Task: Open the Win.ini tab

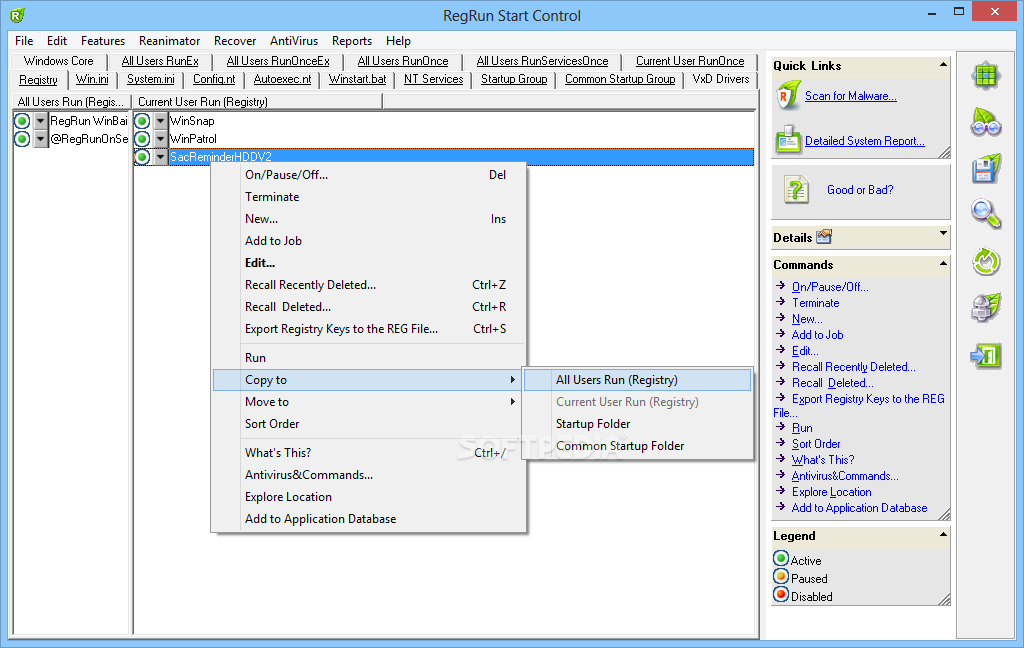Action: pyautogui.click(x=92, y=79)
